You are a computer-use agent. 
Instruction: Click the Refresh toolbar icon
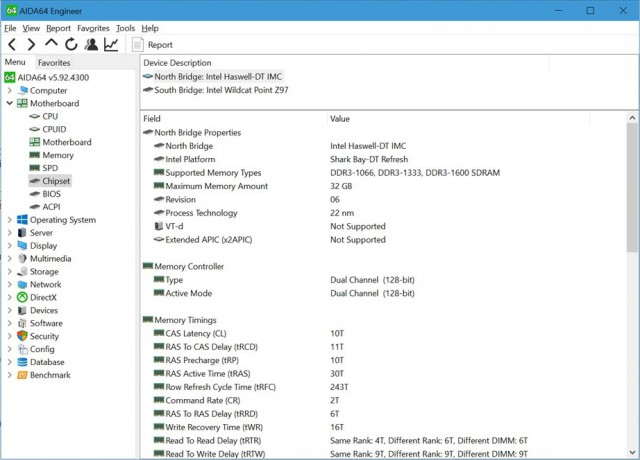point(71,44)
